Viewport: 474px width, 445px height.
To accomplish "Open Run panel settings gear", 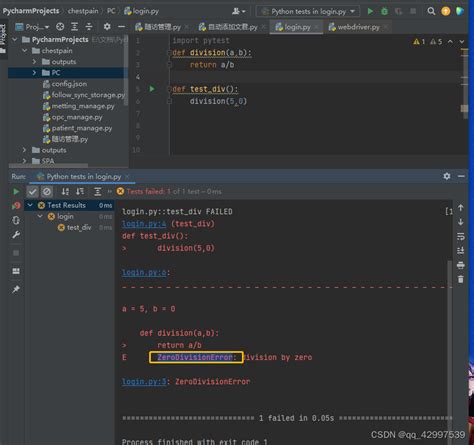I will pos(447,176).
